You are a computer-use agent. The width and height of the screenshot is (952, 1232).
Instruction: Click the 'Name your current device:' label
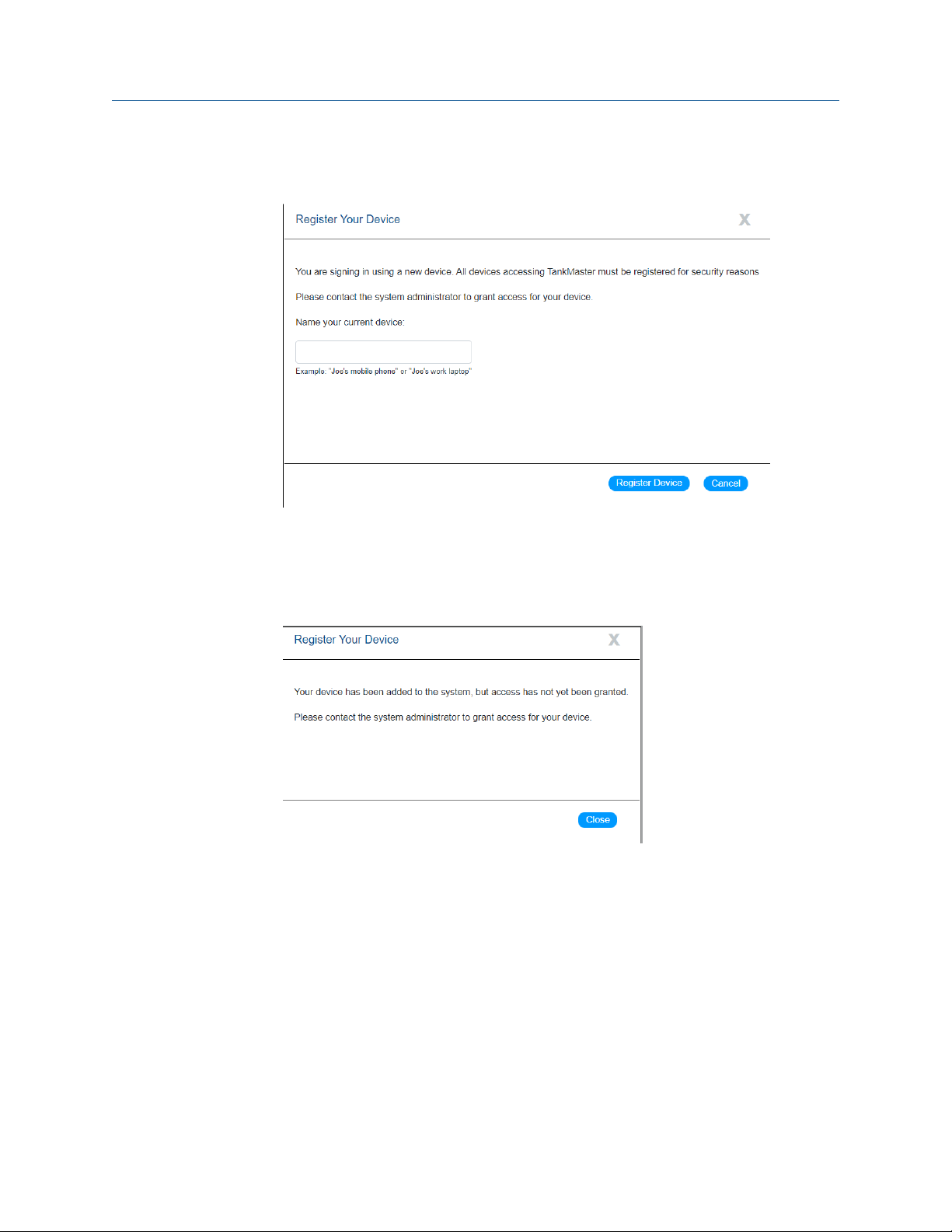click(350, 322)
